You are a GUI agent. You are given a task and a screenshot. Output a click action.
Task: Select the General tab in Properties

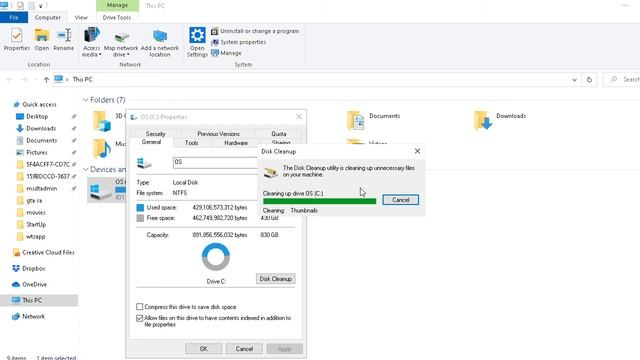151,142
